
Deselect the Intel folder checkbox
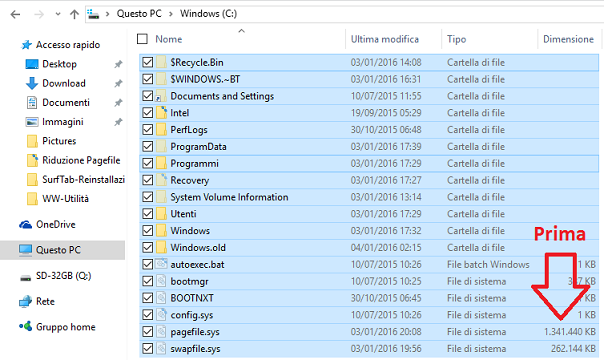click(x=148, y=113)
